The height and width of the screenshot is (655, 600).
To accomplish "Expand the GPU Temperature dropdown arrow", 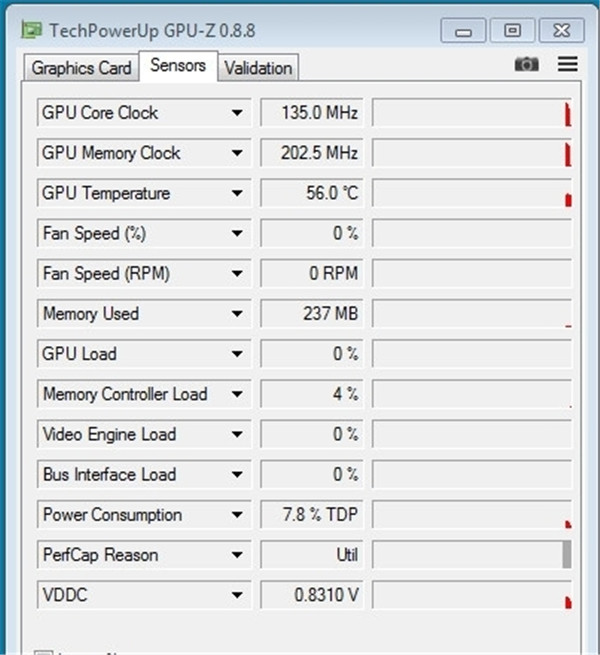I will tap(237, 193).
